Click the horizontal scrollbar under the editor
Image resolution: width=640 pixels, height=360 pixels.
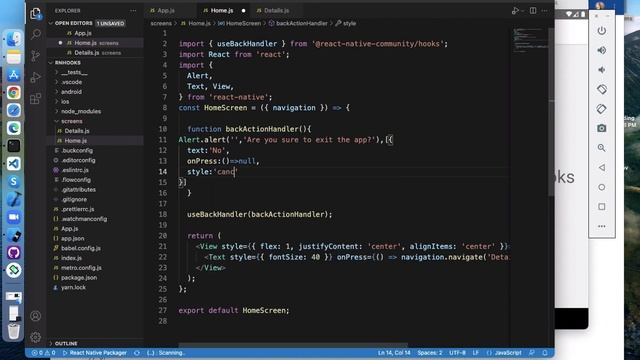293,345
